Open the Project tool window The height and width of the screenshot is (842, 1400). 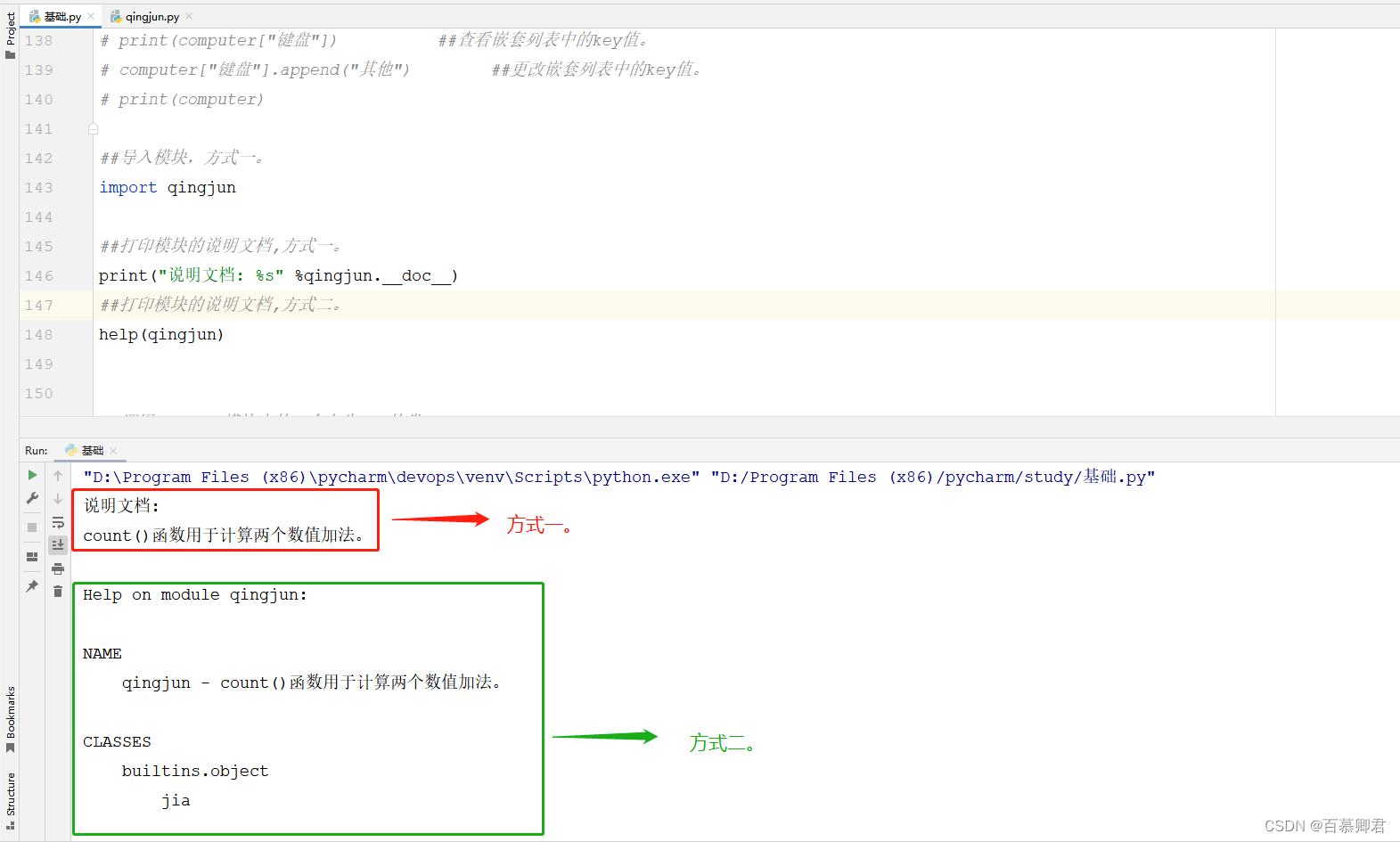(10, 36)
